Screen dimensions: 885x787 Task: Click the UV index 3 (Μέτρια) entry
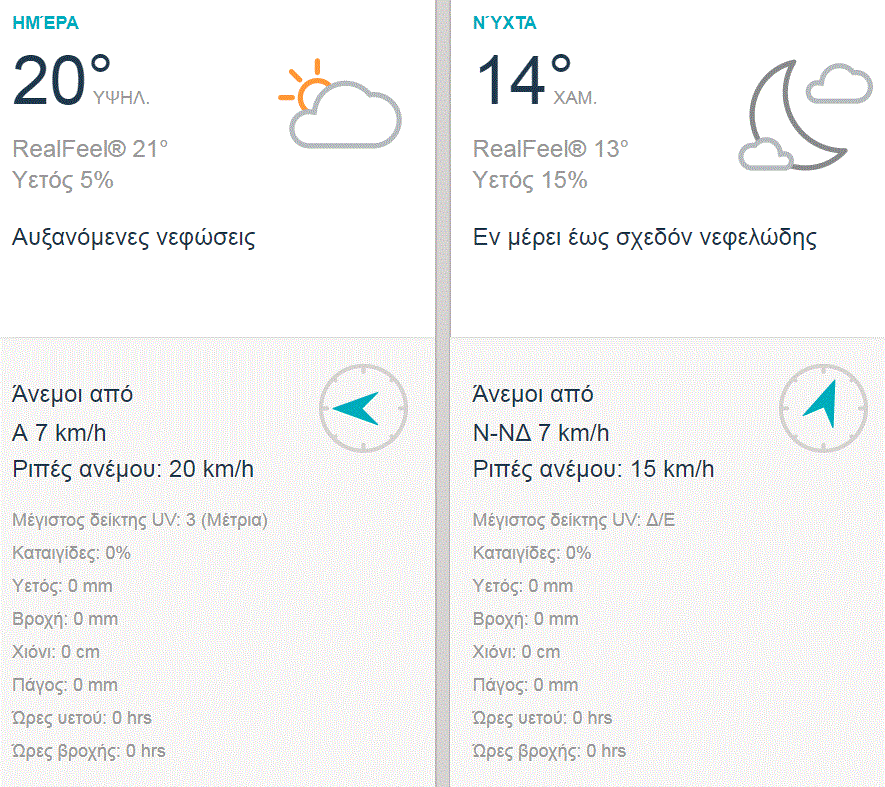click(140, 519)
